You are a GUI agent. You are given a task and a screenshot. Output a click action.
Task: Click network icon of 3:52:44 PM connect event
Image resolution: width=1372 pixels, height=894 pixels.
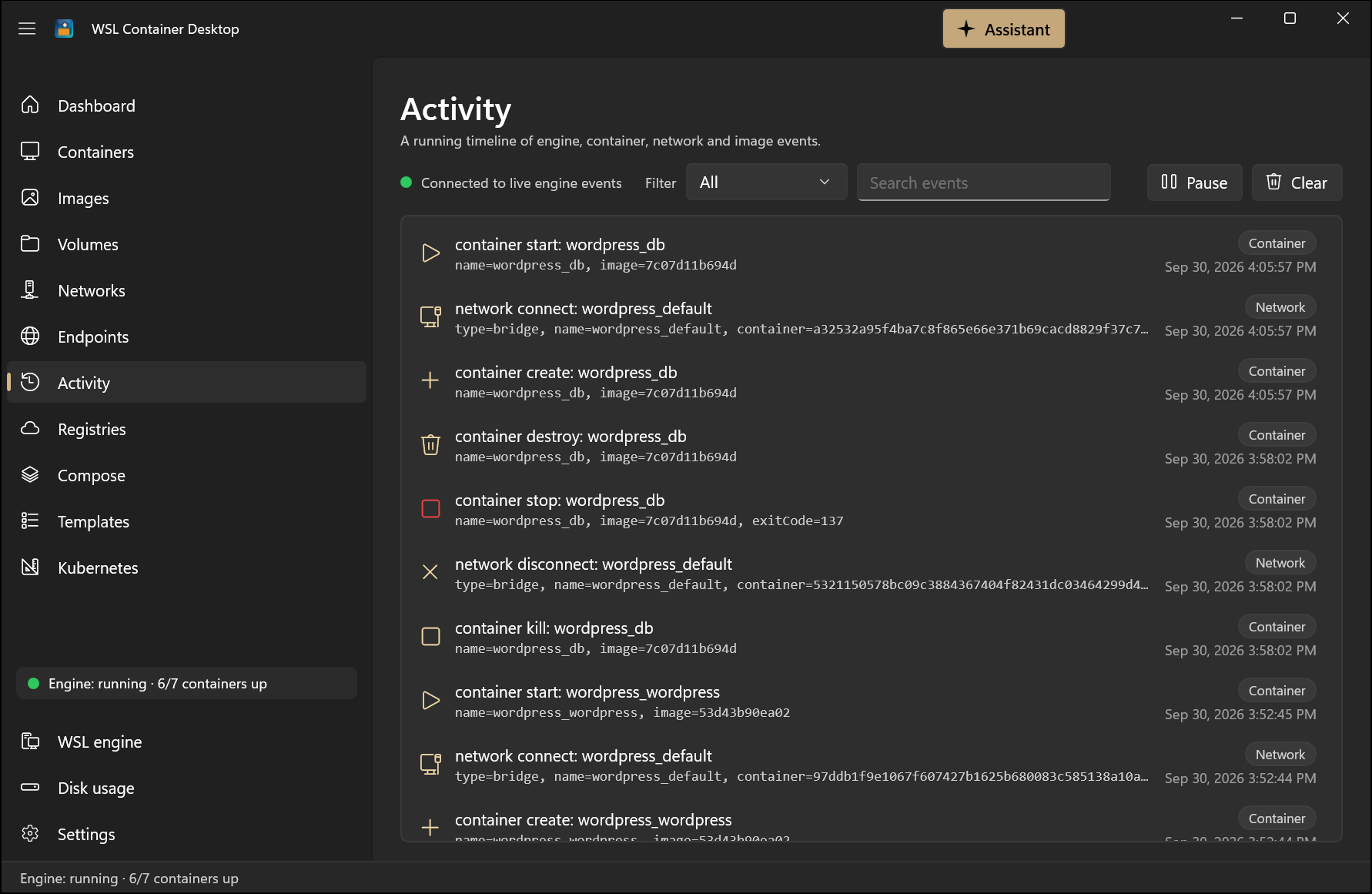pos(430,764)
